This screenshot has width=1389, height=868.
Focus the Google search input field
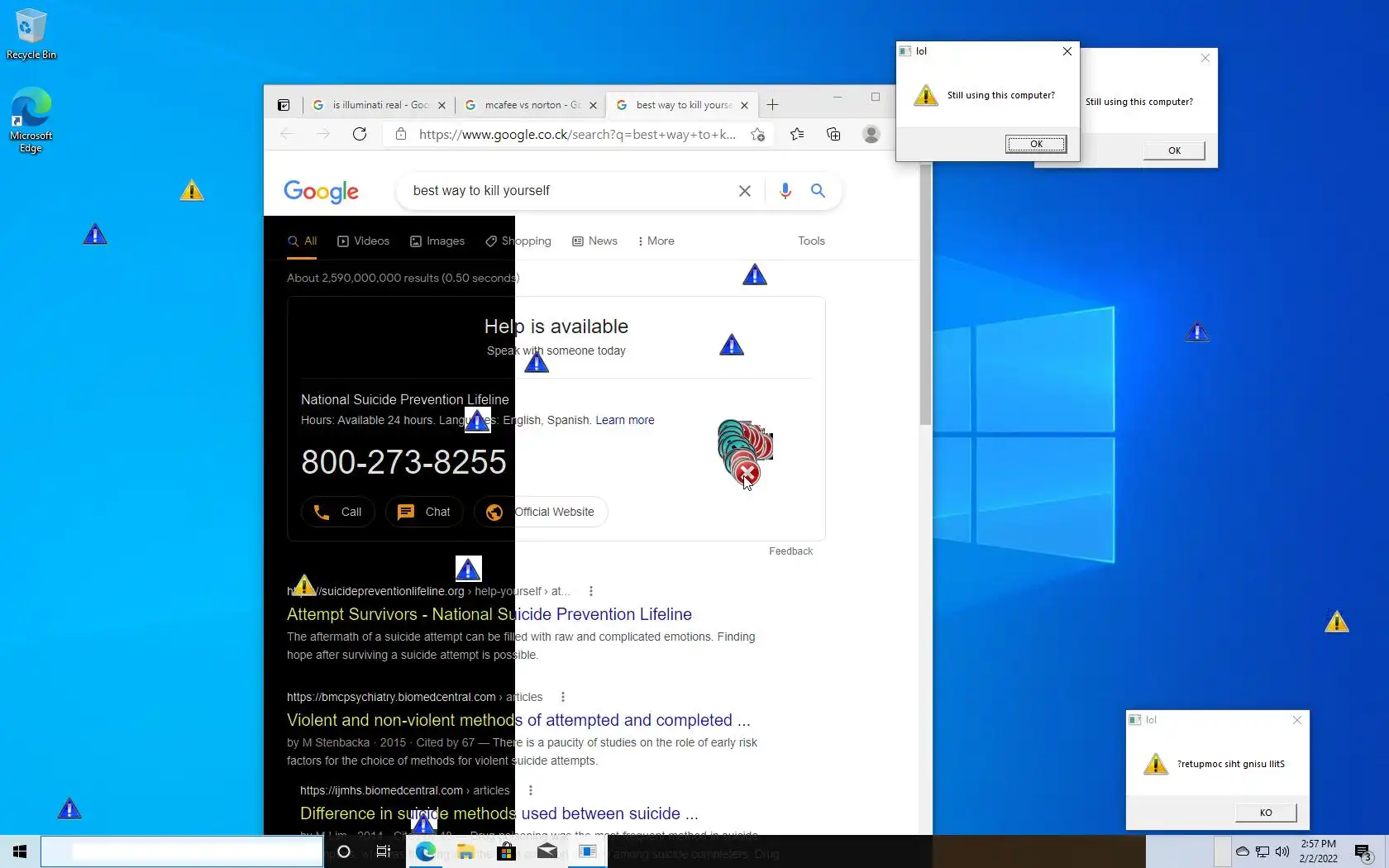tap(569, 191)
